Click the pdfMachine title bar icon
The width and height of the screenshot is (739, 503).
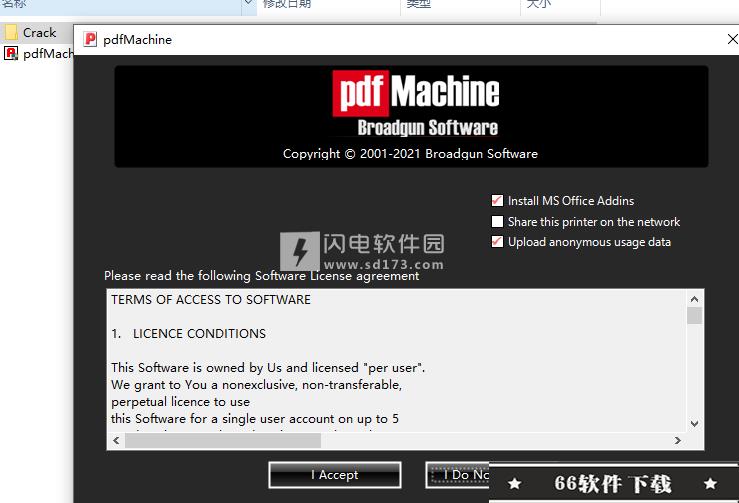[90, 39]
